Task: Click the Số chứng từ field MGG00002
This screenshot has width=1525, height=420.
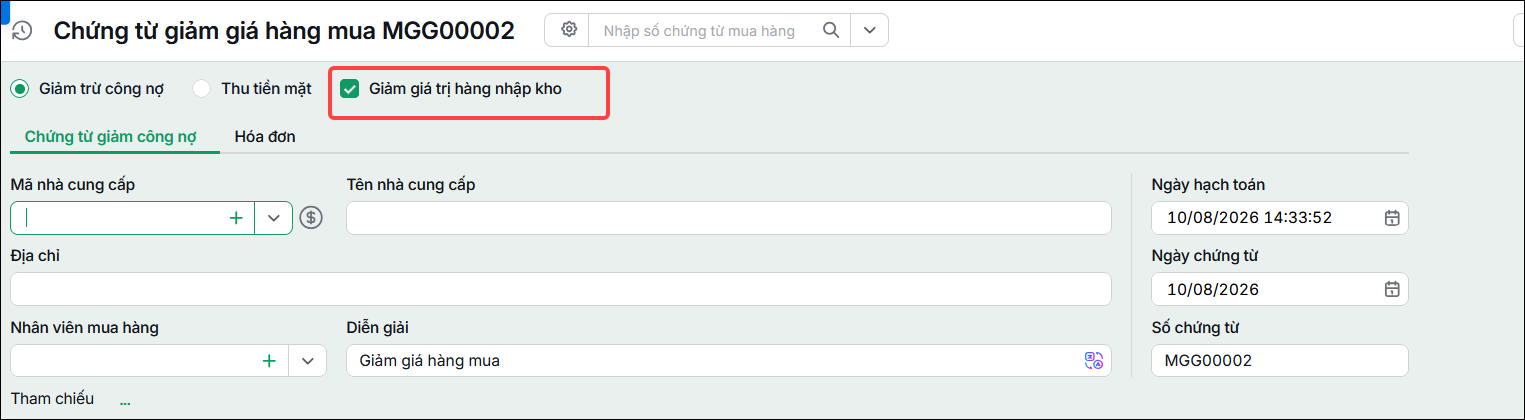Action: [1280, 361]
